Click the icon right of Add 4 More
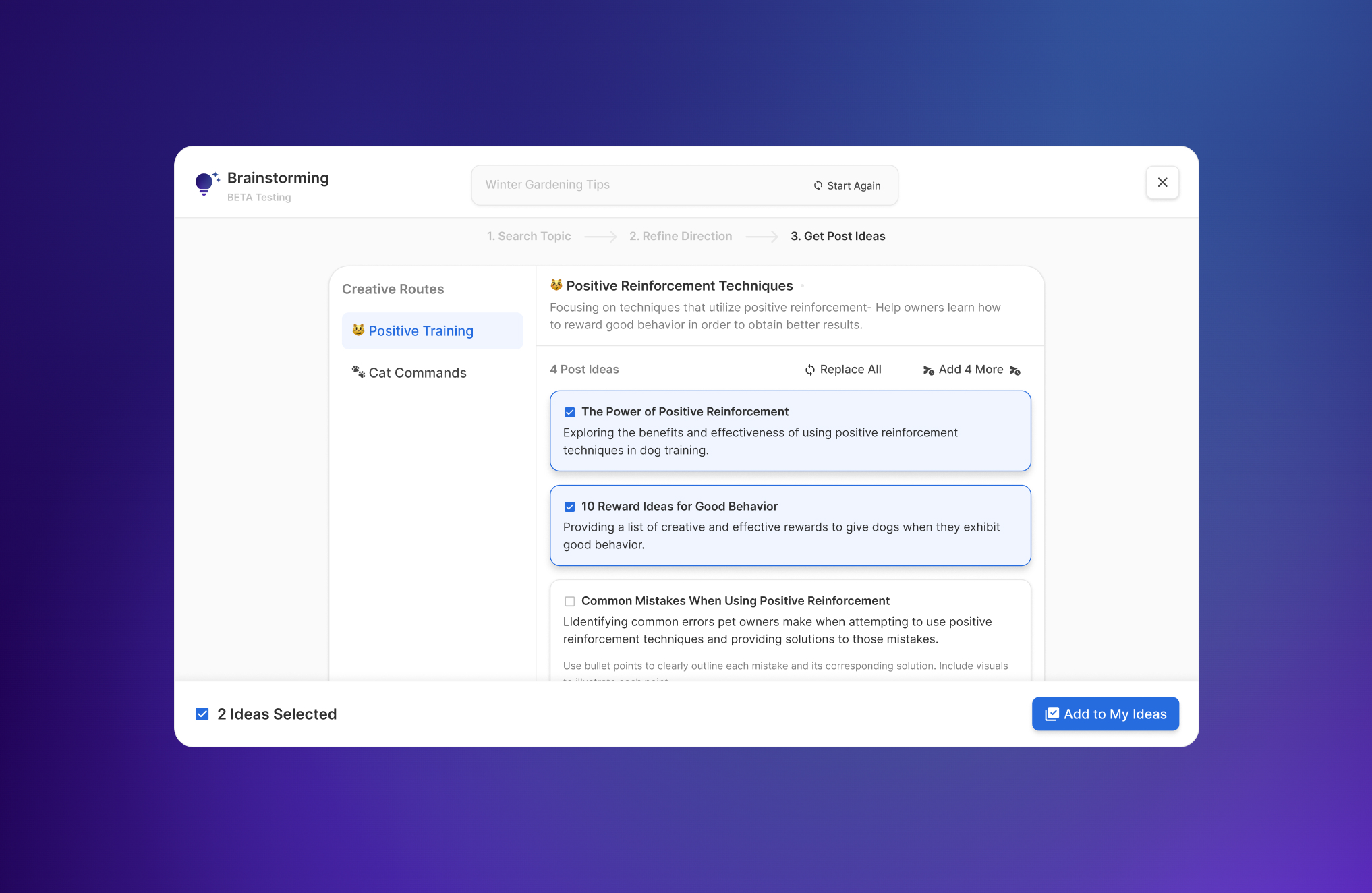1372x893 pixels. [x=1014, y=370]
